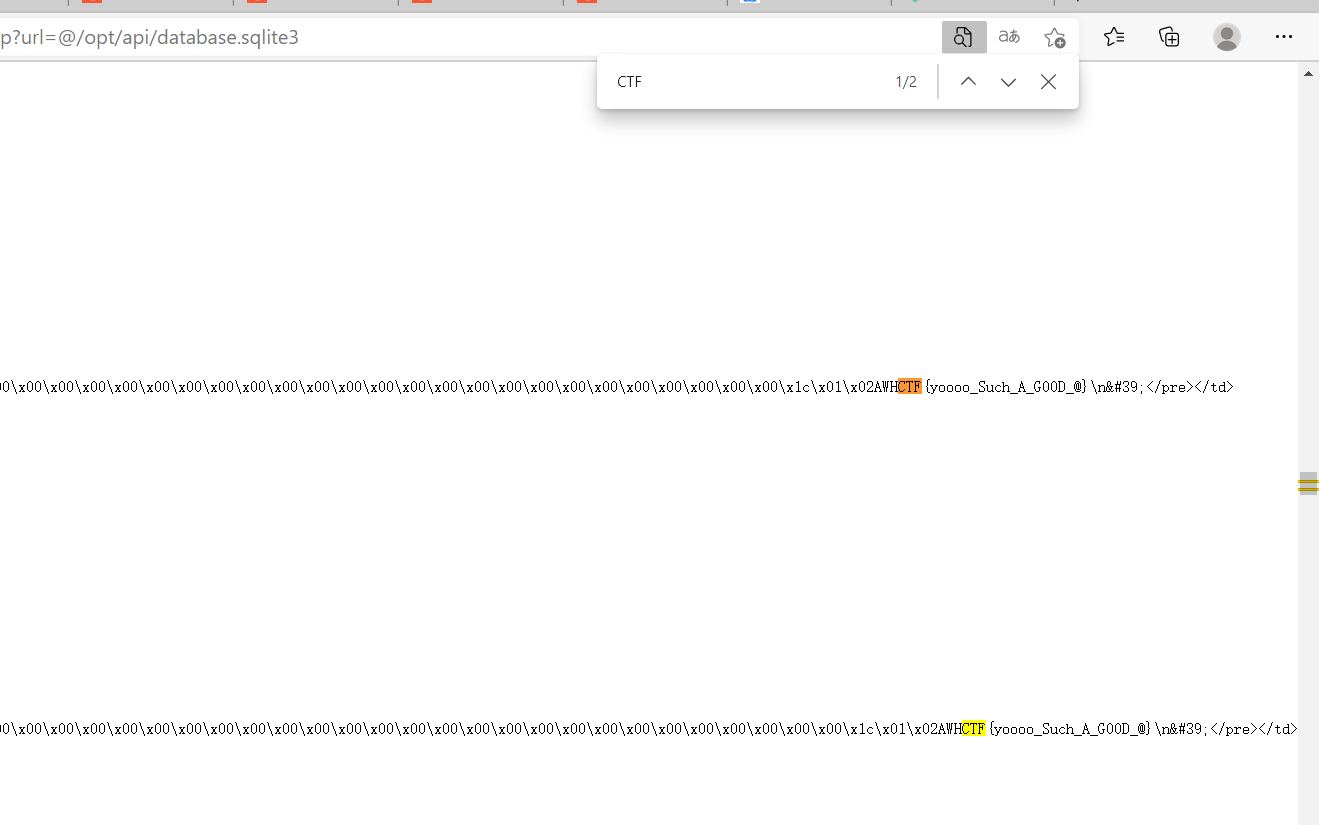Screen dimensions: 1319x825
Task: Open the Settings and more menu
Action: (x=1284, y=37)
